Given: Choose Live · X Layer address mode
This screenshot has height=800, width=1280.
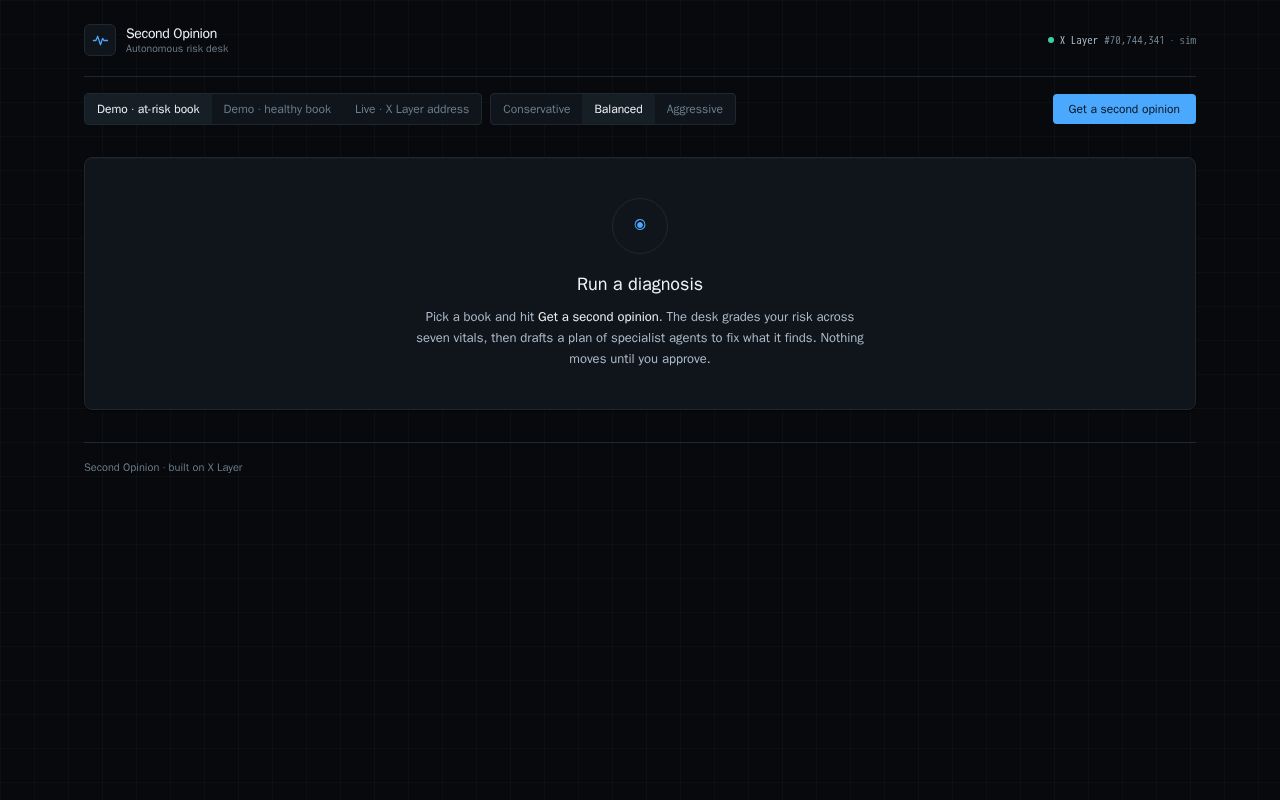Looking at the screenshot, I should [x=412, y=109].
